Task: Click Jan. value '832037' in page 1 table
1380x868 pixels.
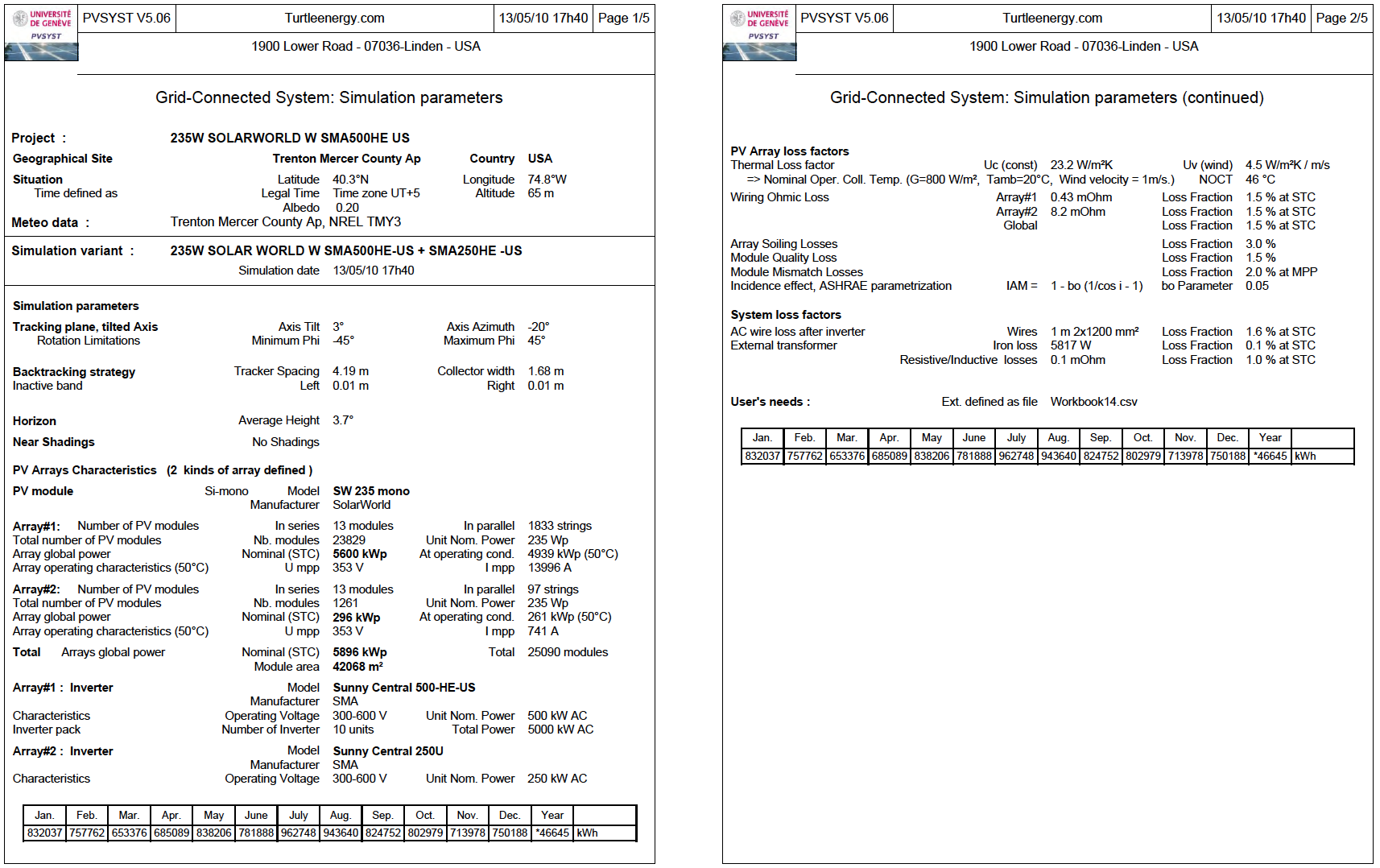Action: coord(44,833)
